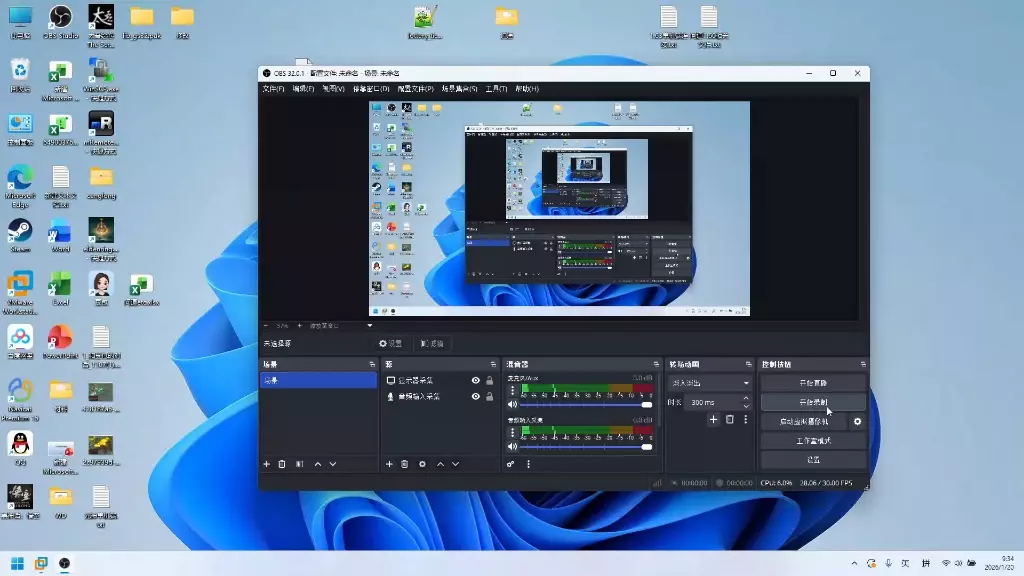This screenshot has width=1024, height=576.
Task: Open transition properties three-dot icon
Action: 745,419
